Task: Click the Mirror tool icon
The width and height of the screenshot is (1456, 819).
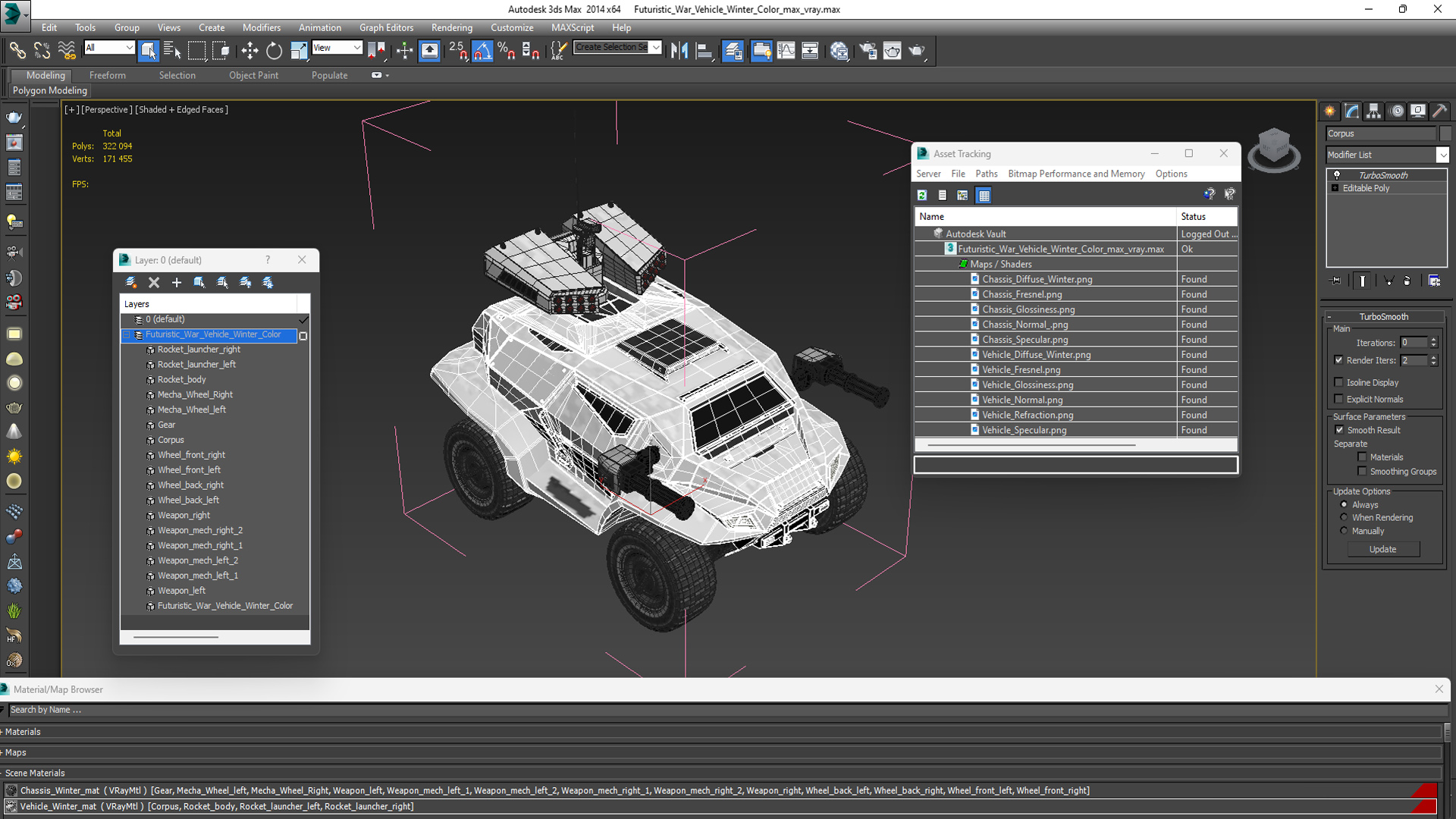Action: pos(679,51)
